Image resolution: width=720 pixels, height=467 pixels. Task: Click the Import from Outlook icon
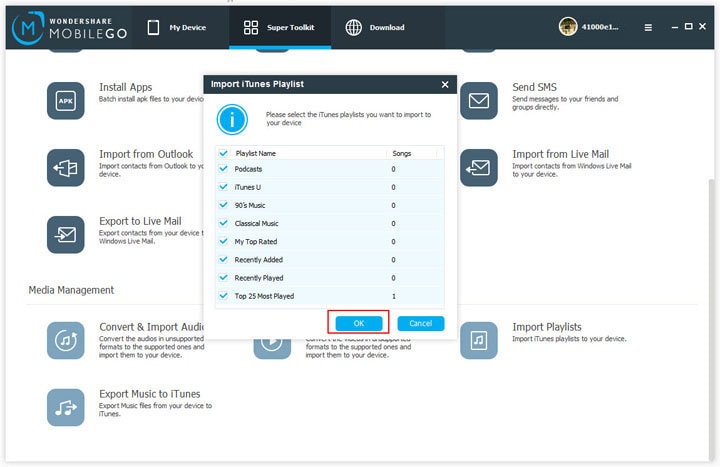[66, 168]
